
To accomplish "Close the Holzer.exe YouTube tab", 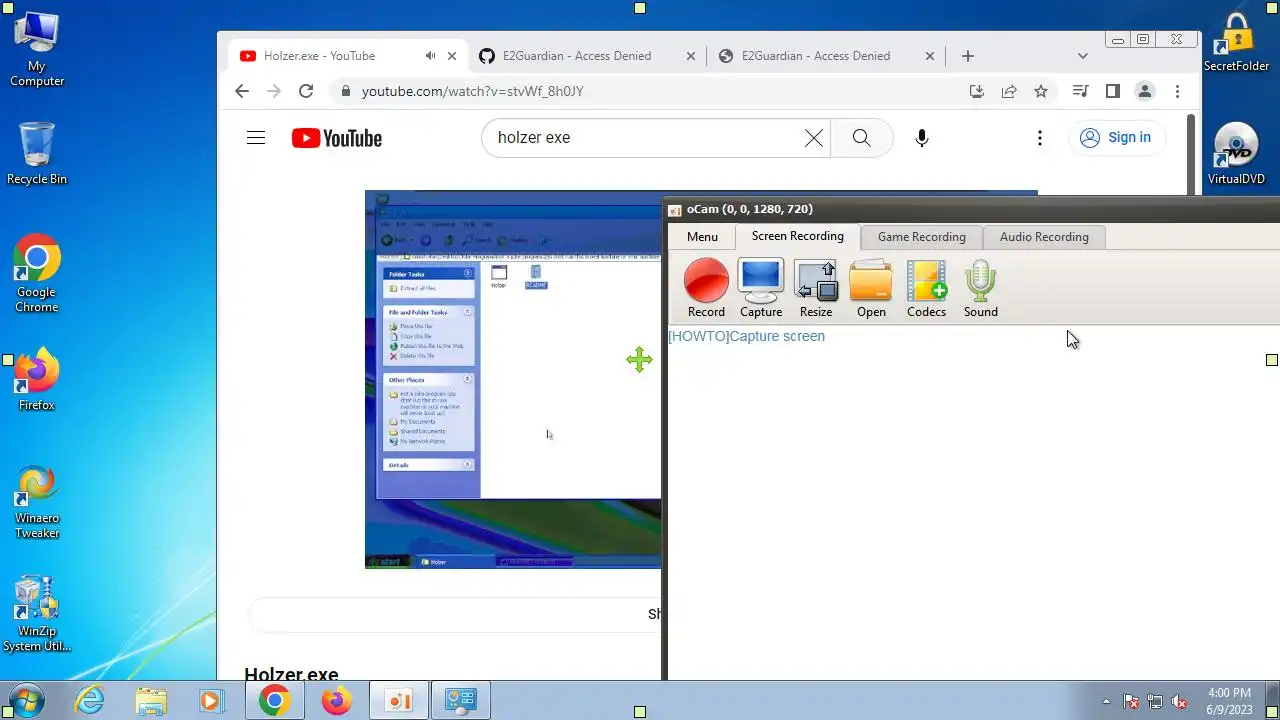I will tap(452, 56).
